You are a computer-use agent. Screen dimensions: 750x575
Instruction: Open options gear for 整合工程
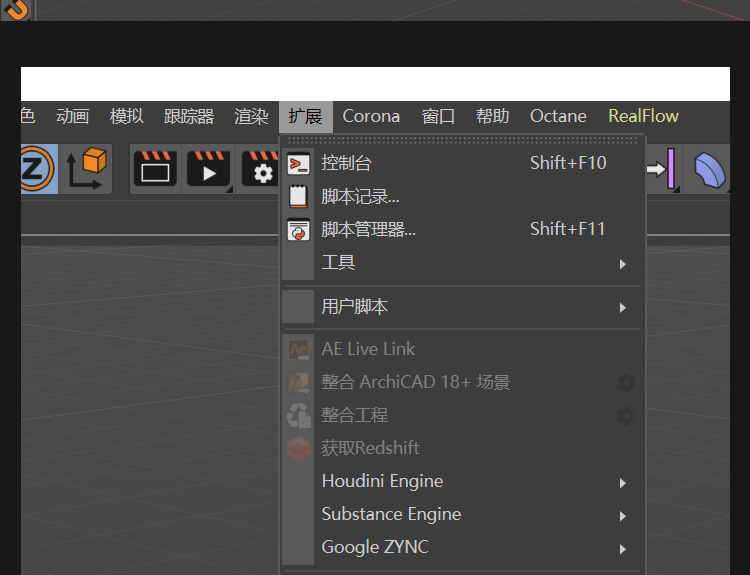626,416
